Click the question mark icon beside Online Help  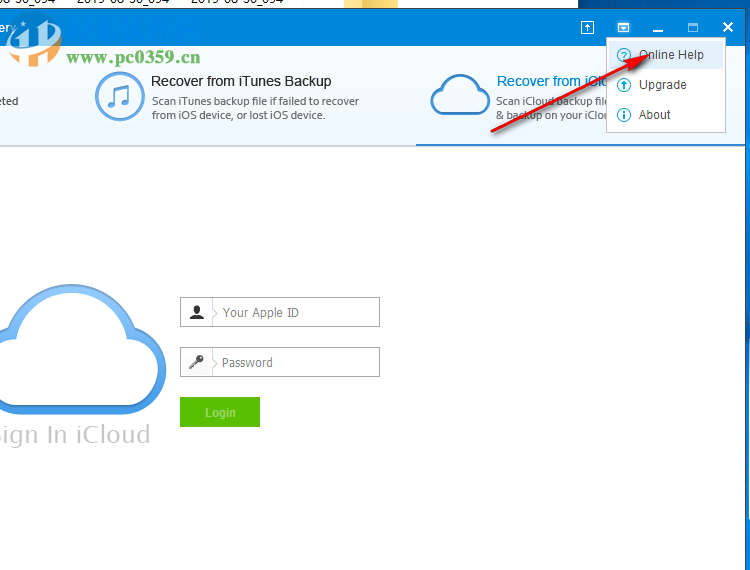(x=623, y=55)
